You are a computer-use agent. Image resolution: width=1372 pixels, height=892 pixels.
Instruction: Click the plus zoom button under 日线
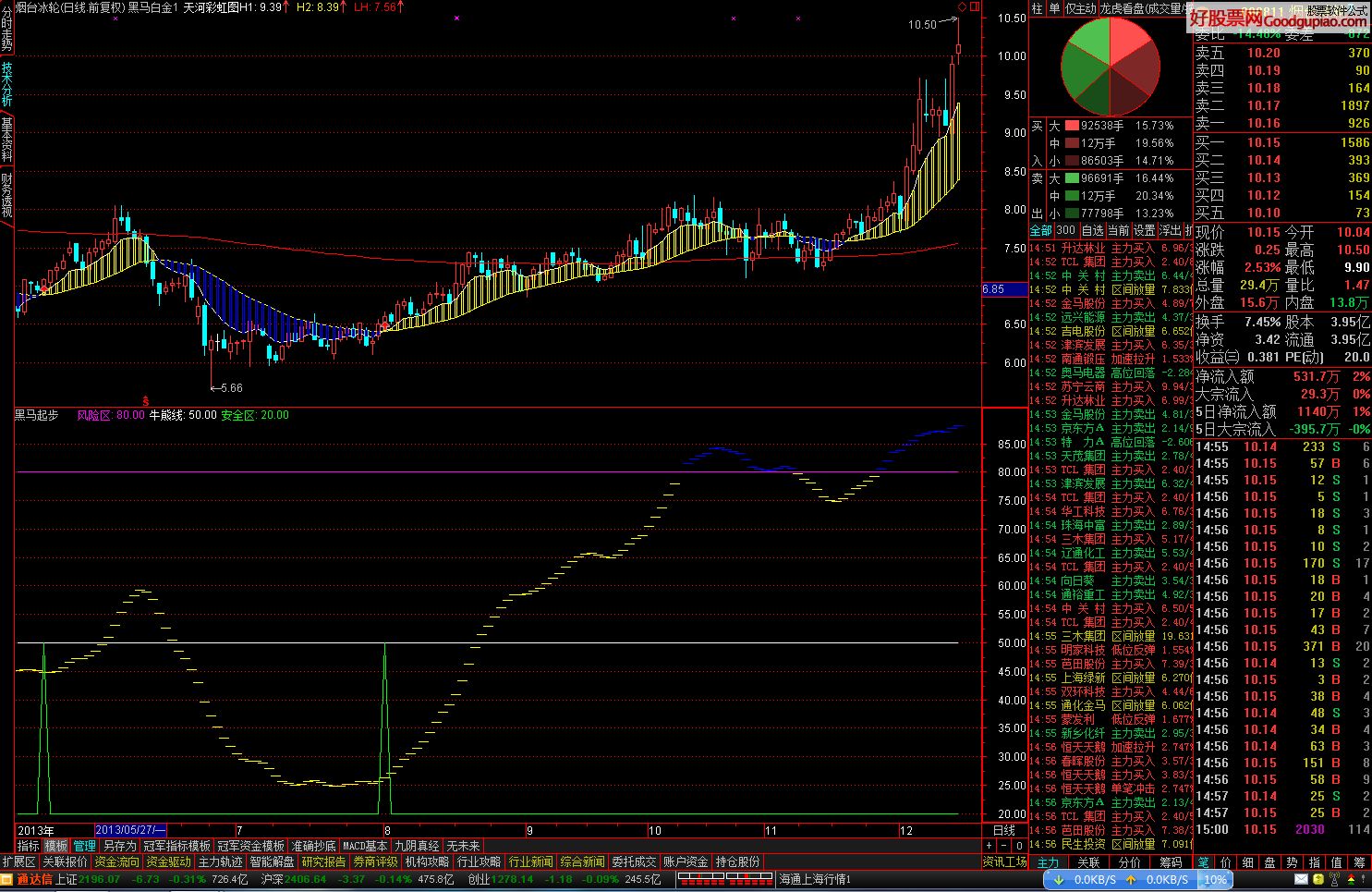tap(989, 845)
